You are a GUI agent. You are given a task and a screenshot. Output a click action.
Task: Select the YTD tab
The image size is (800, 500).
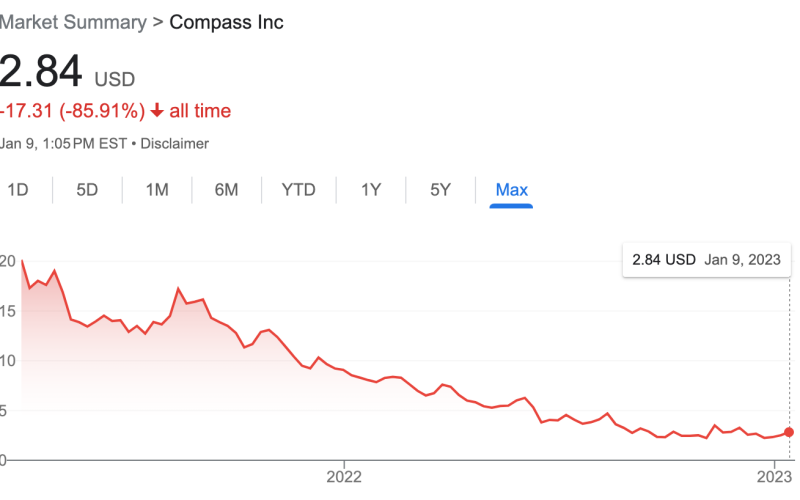(x=298, y=190)
